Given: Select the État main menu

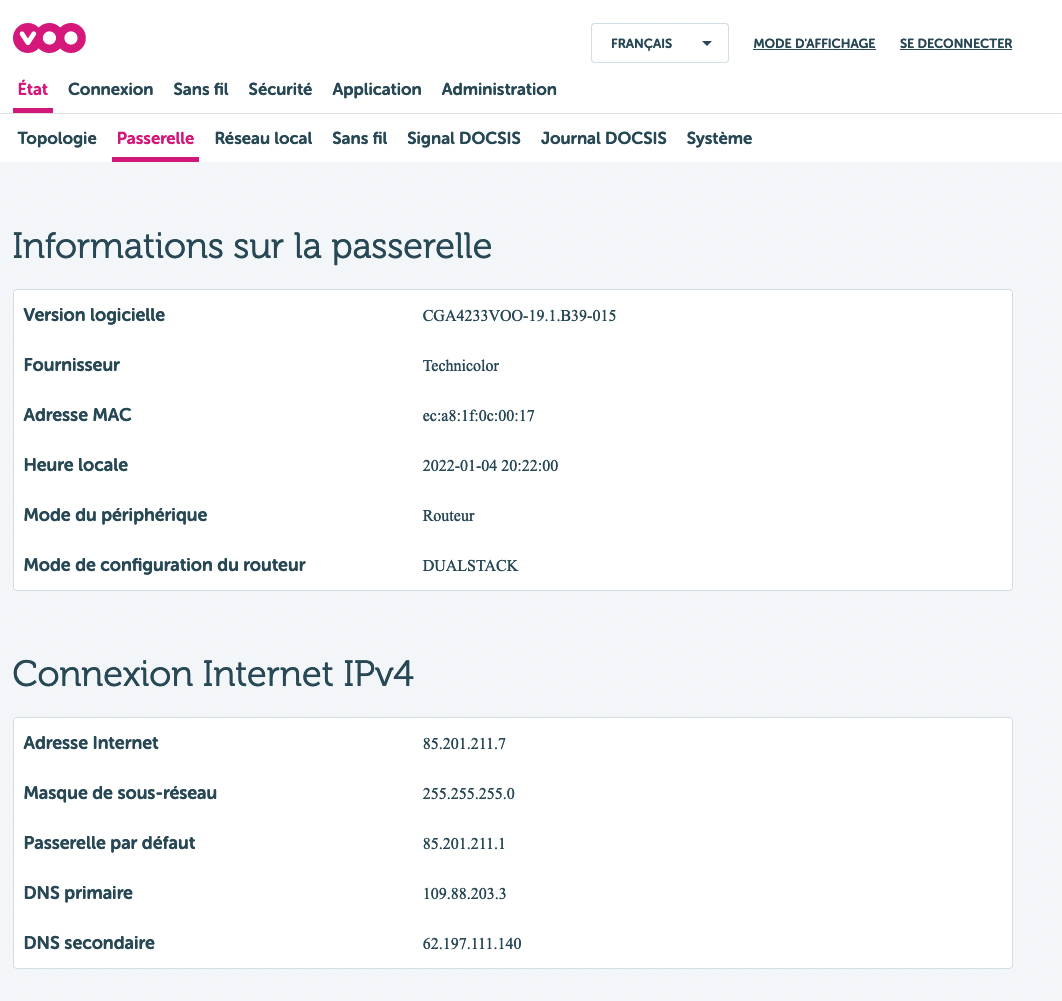Looking at the screenshot, I should 33,89.
